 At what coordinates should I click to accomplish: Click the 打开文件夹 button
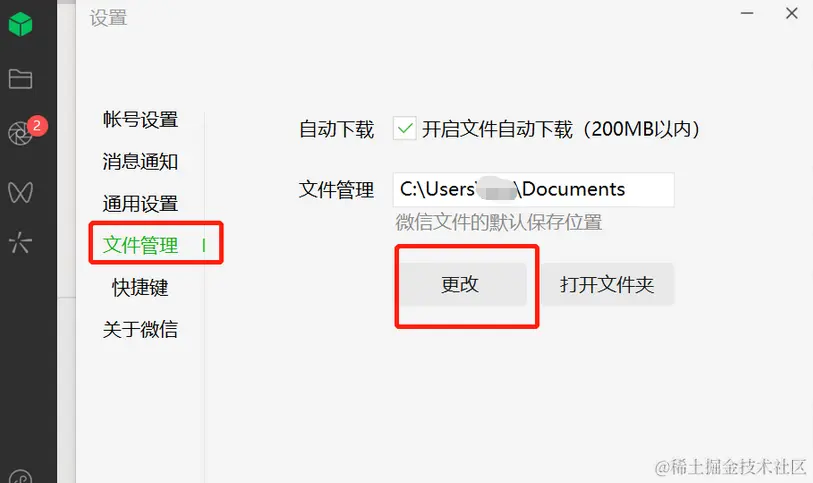click(x=607, y=284)
